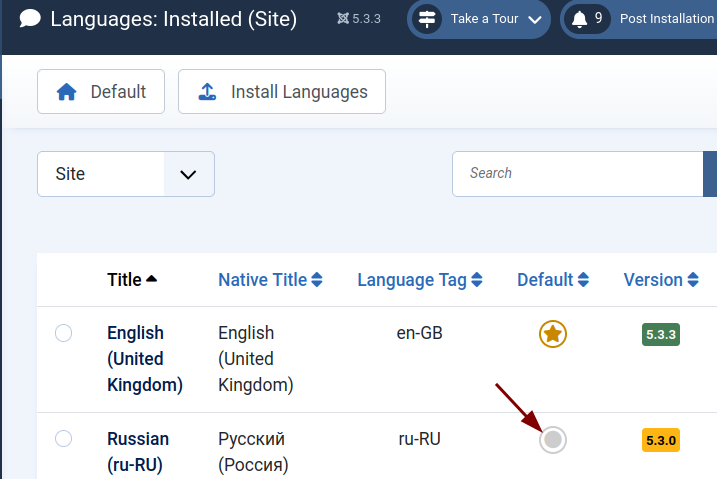
Task: Click the upload icon on Install Languages
Action: point(207,92)
